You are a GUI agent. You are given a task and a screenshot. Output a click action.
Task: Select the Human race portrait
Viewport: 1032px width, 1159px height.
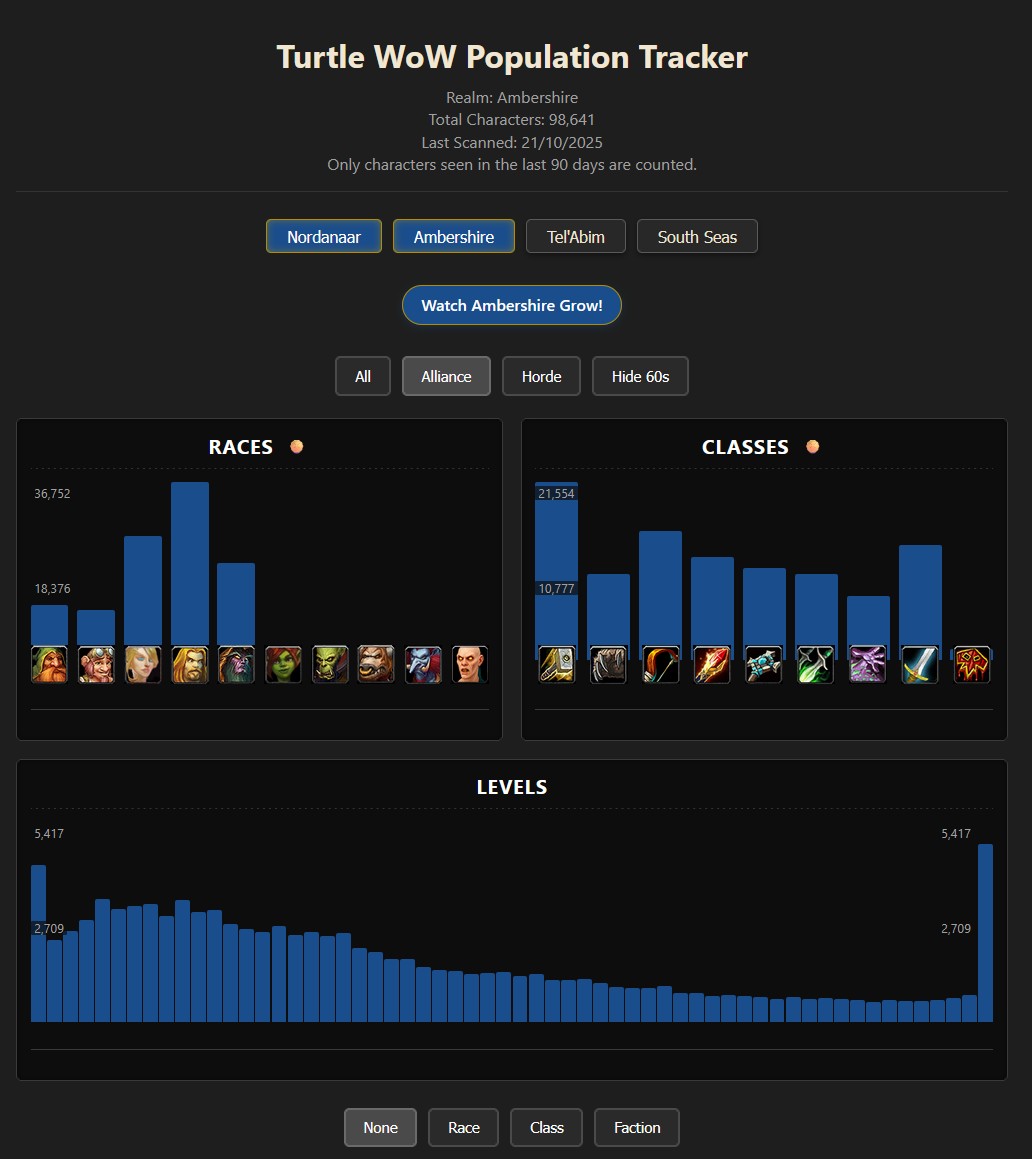[190, 664]
